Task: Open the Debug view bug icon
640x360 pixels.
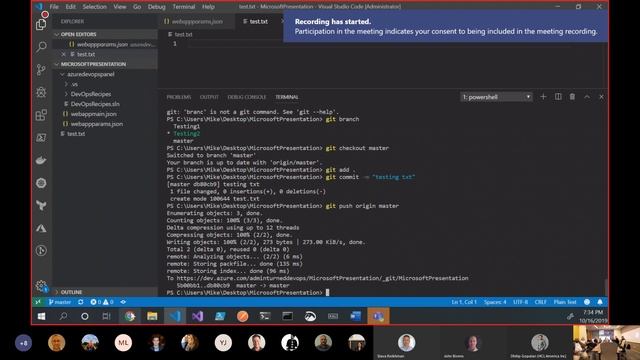Action: 41,92
